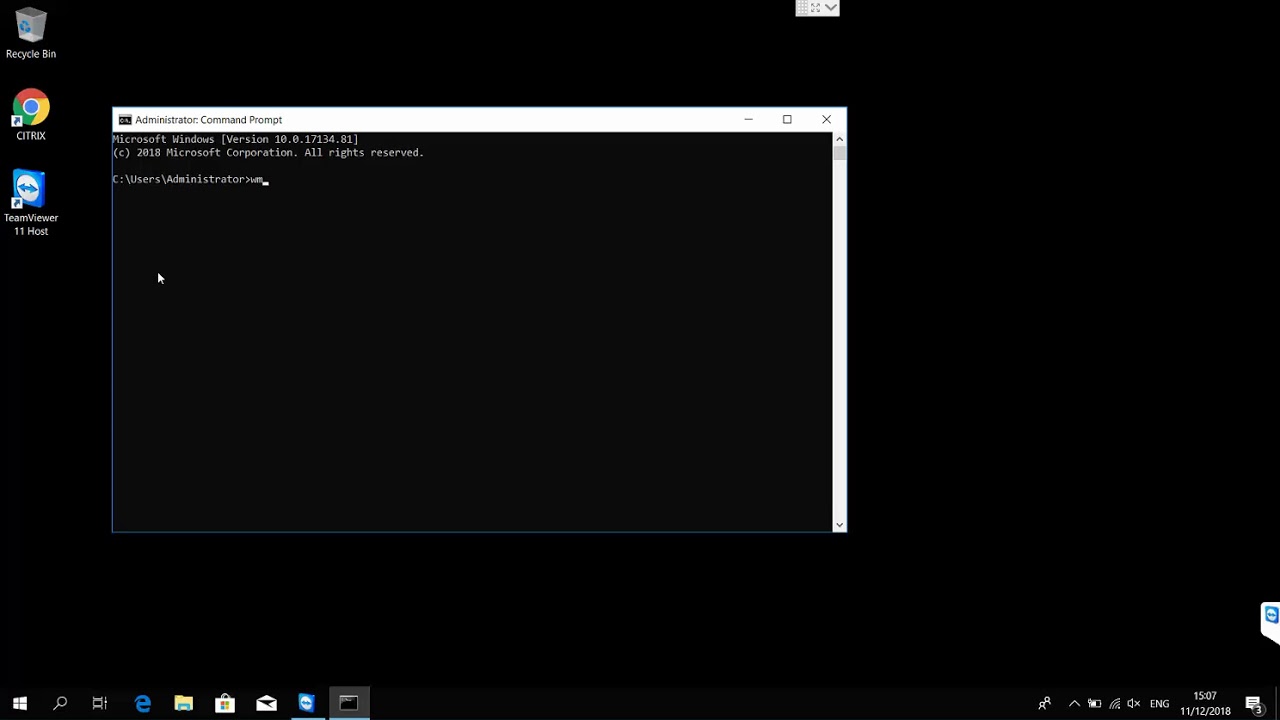Click the Command Prompt scrollbar down arrow
This screenshot has height=720, width=1280.
[839, 524]
